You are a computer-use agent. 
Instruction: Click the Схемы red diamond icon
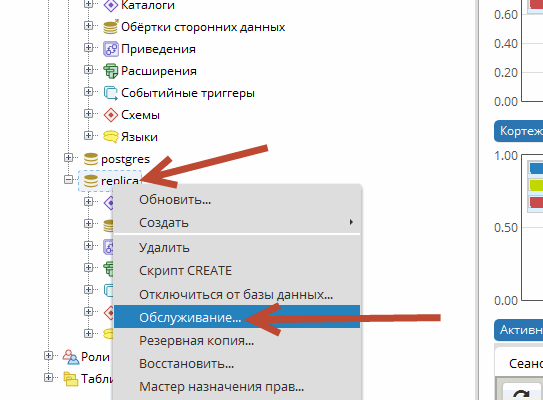111,115
